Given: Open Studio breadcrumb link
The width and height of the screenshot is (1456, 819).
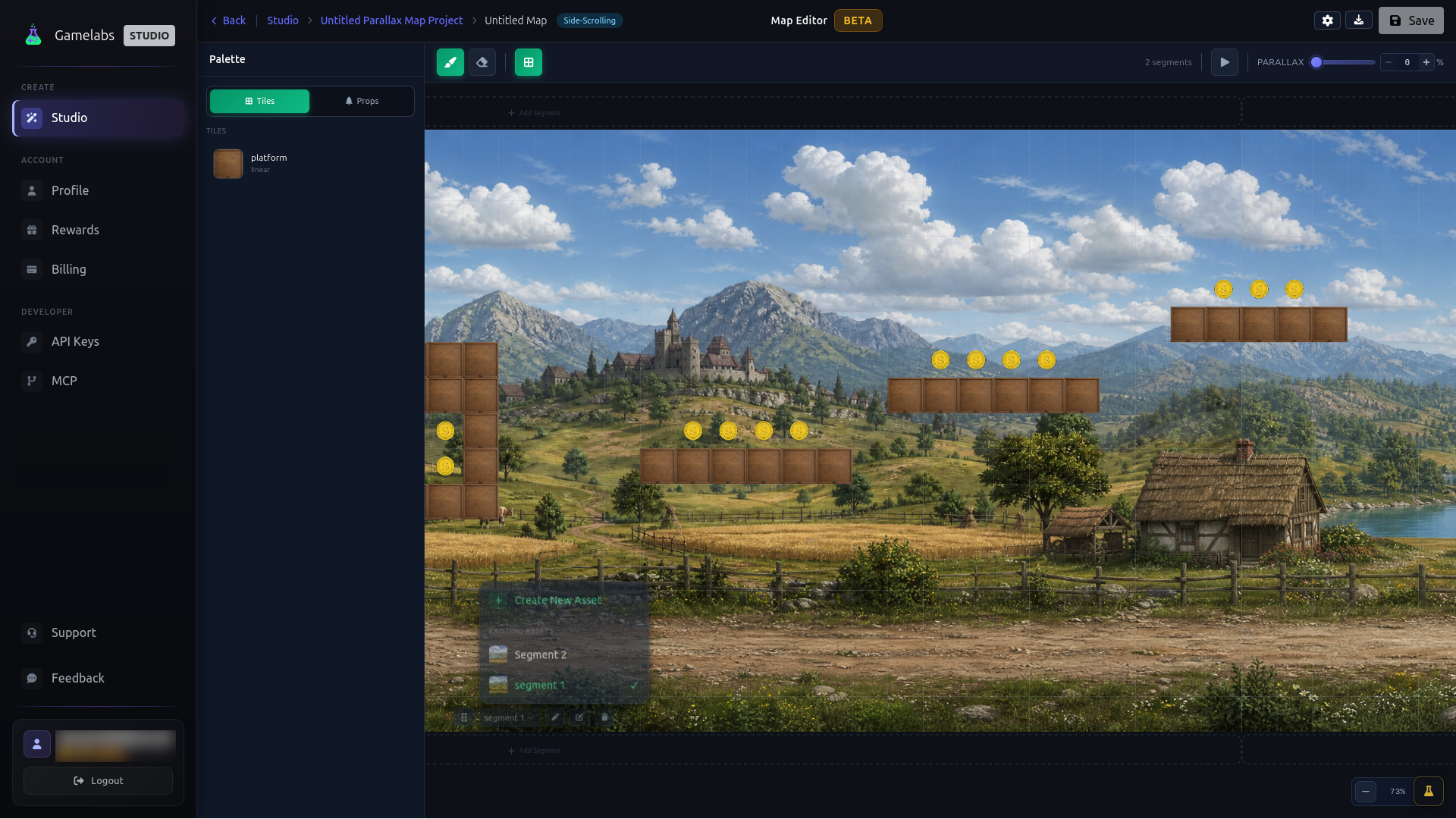Looking at the screenshot, I should [282, 20].
